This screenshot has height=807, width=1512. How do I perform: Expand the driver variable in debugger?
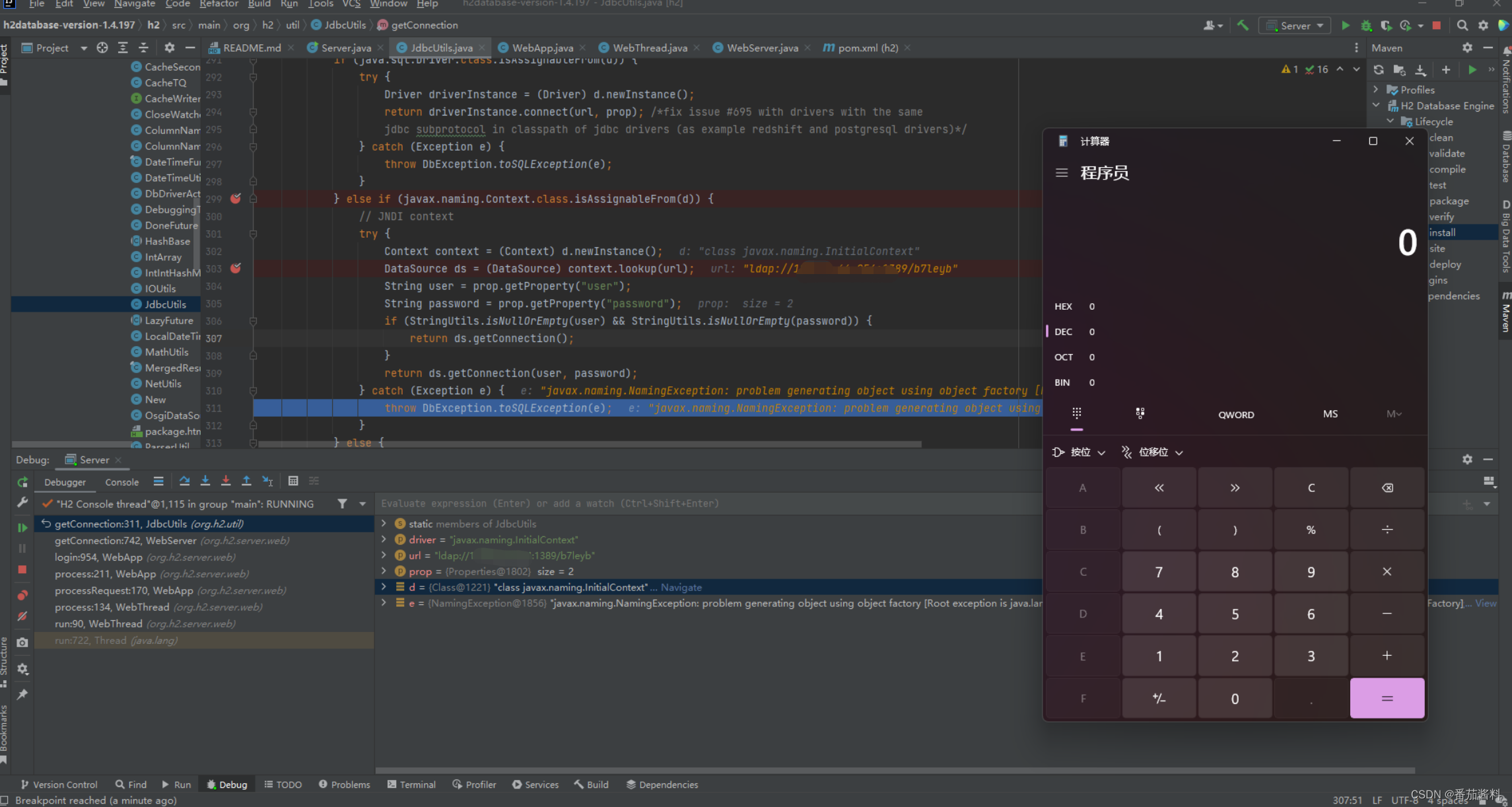pyautogui.click(x=383, y=539)
